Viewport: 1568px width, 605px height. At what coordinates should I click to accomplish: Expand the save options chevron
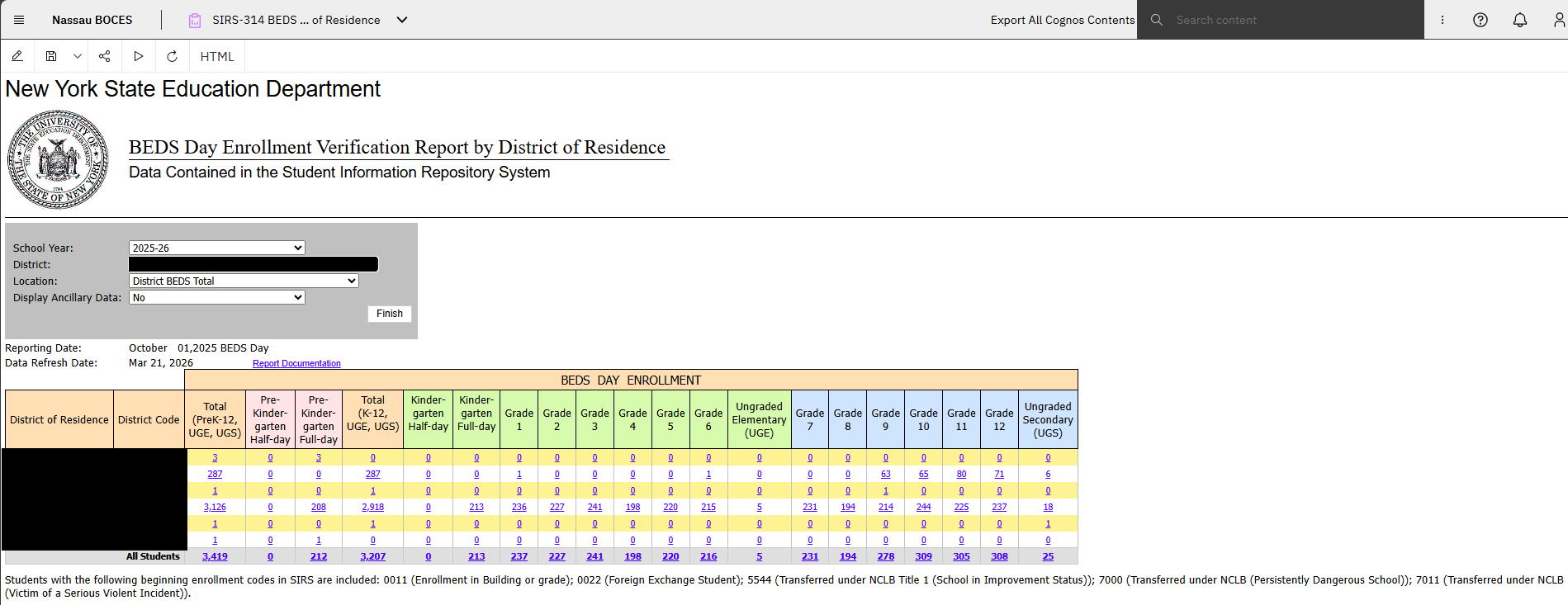77,56
